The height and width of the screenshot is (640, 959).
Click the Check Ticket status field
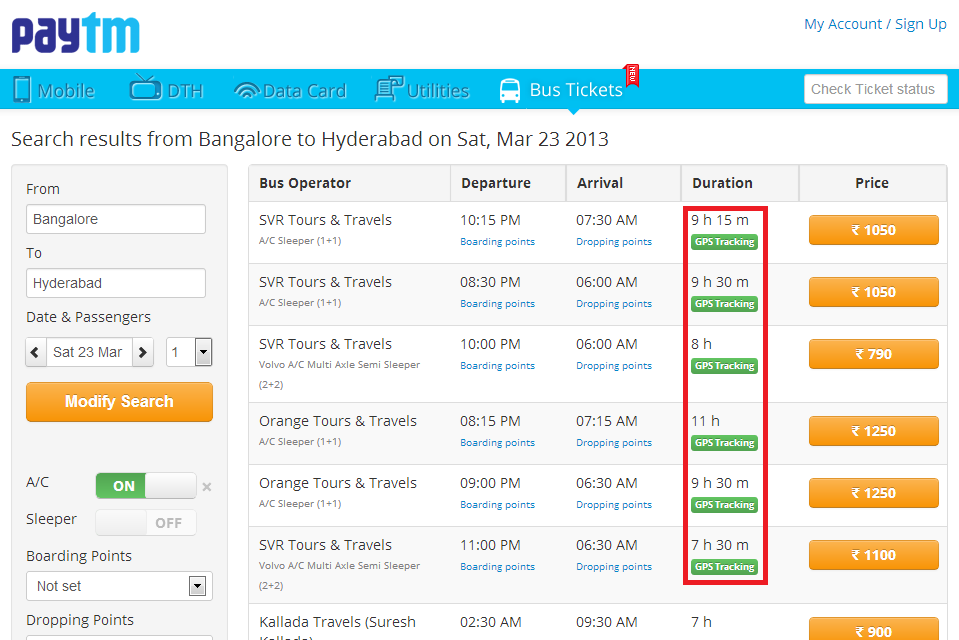[876, 89]
